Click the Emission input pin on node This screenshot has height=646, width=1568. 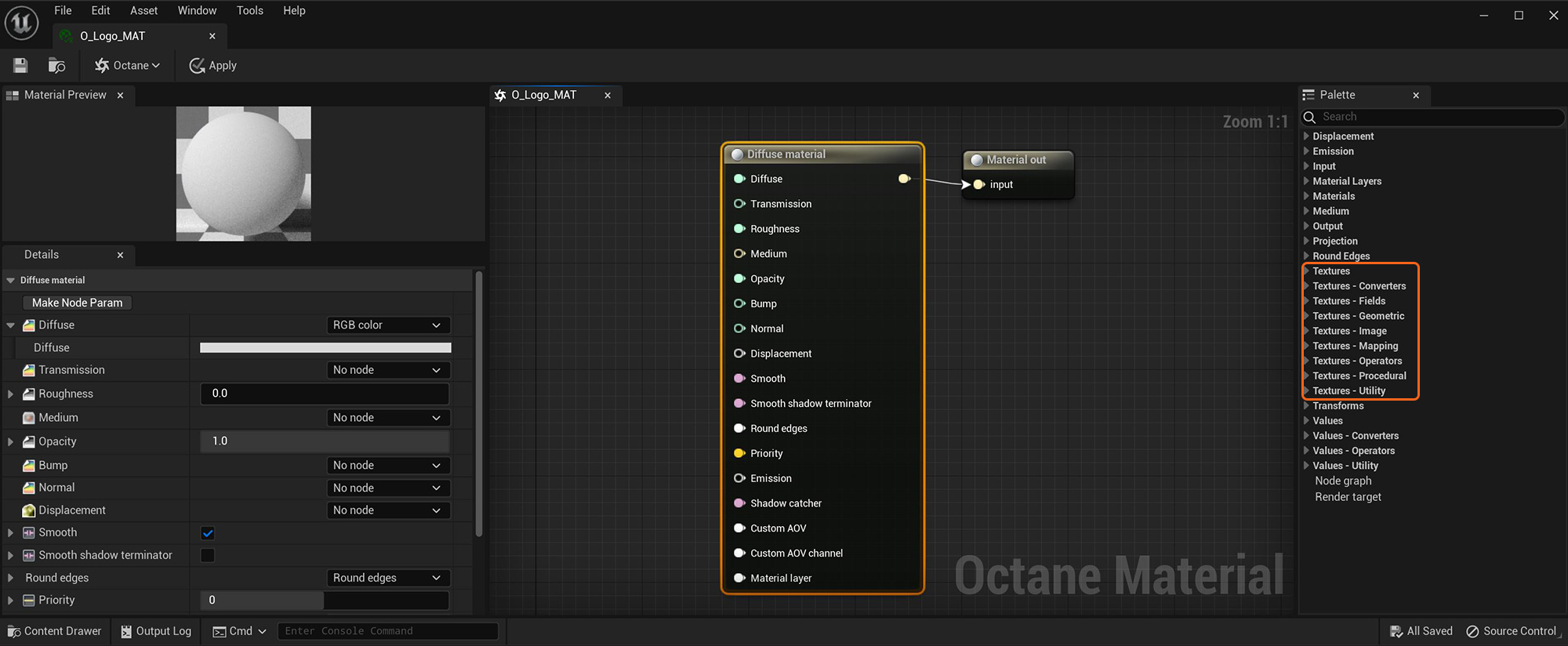pyautogui.click(x=739, y=478)
